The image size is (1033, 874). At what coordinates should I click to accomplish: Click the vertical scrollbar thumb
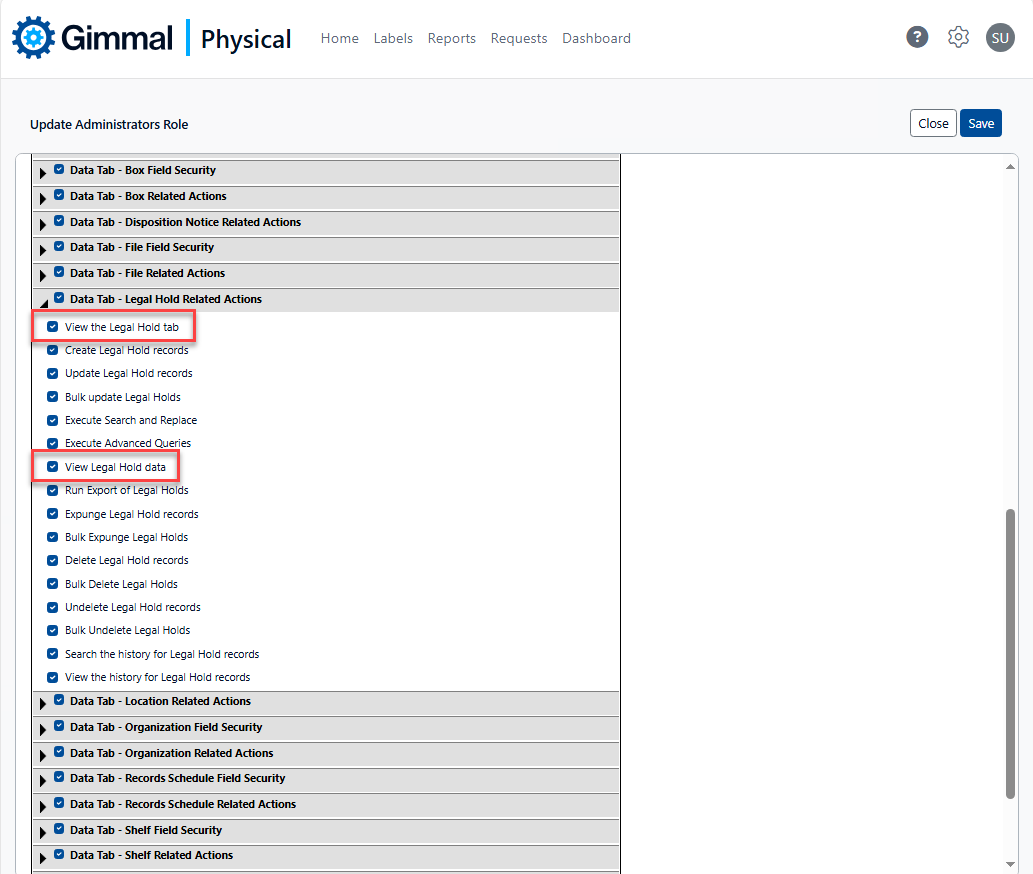1010,654
